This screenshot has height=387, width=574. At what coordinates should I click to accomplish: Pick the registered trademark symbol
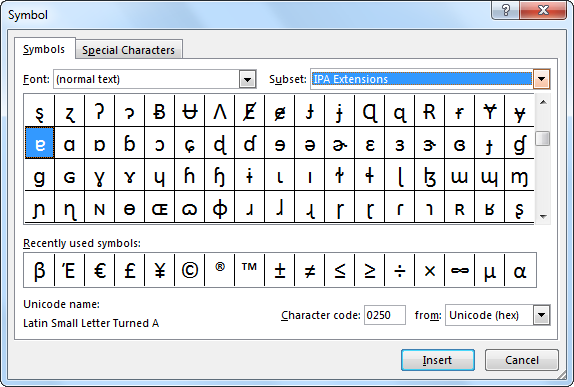[220, 270]
